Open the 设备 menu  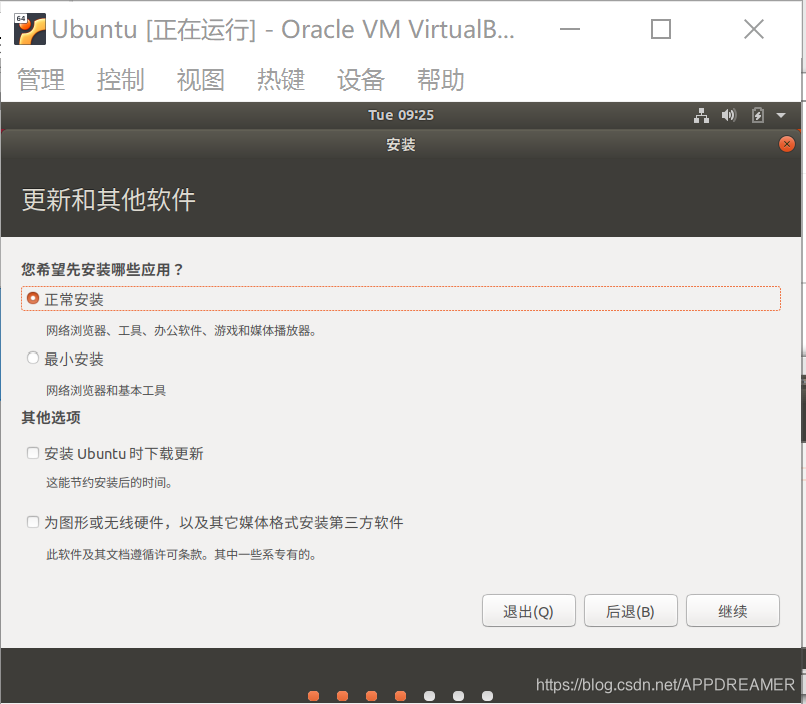tap(361, 80)
